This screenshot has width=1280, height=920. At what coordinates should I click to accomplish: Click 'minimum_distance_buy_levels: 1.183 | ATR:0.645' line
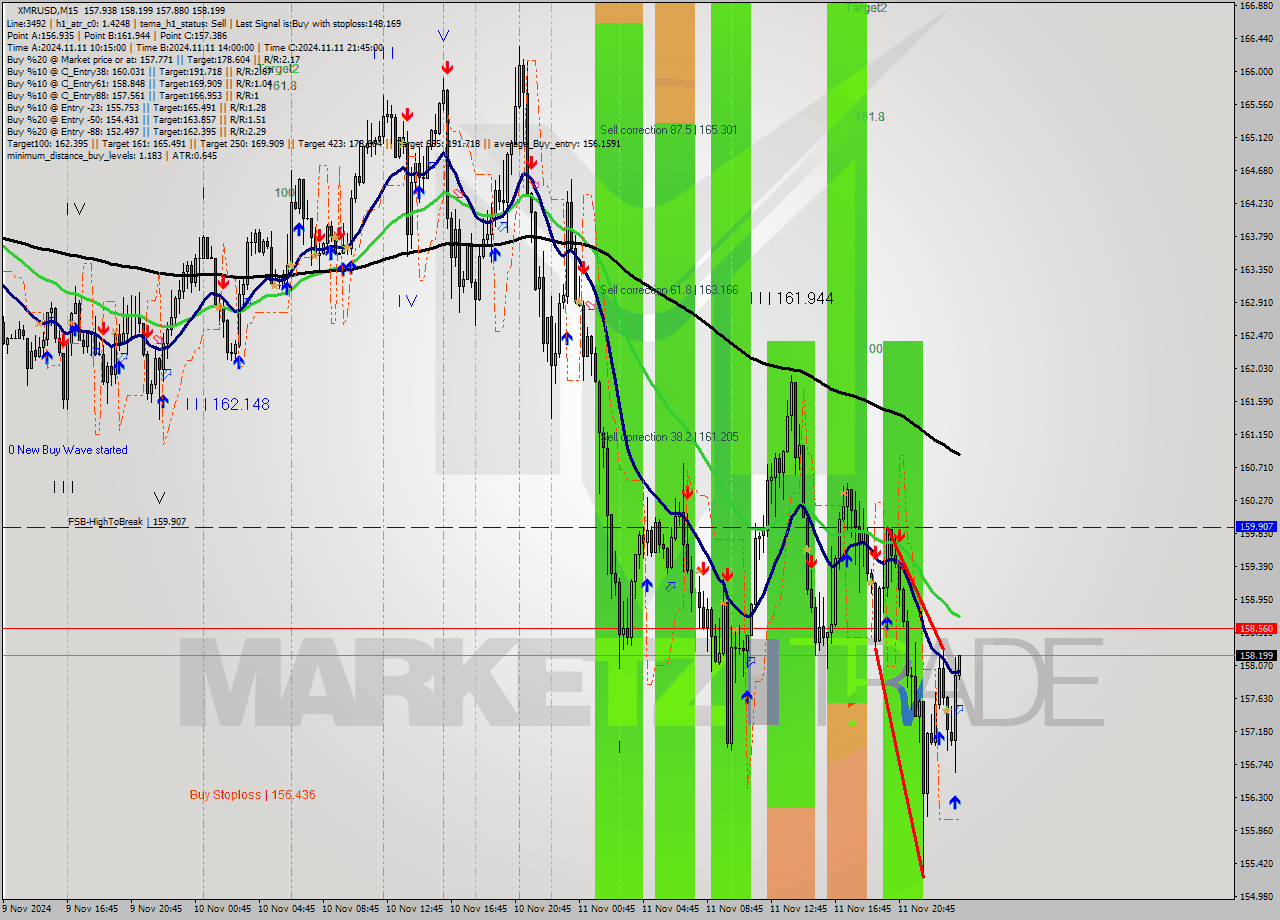(x=112, y=155)
